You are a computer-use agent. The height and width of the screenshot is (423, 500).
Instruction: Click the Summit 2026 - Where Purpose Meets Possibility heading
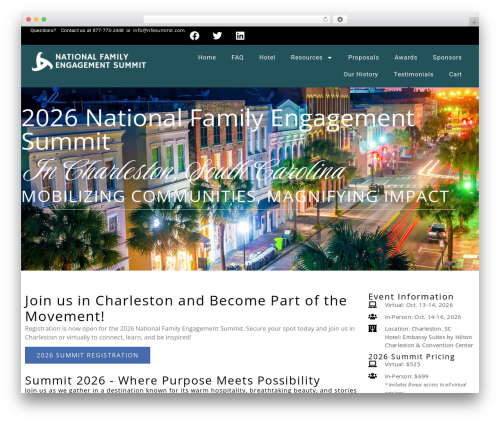pos(172,380)
